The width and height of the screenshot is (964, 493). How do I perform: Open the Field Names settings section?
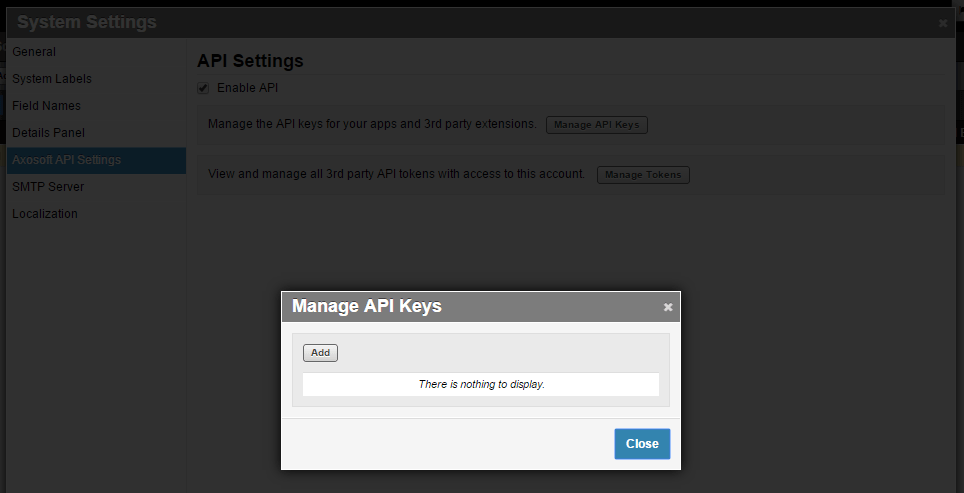(x=96, y=106)
